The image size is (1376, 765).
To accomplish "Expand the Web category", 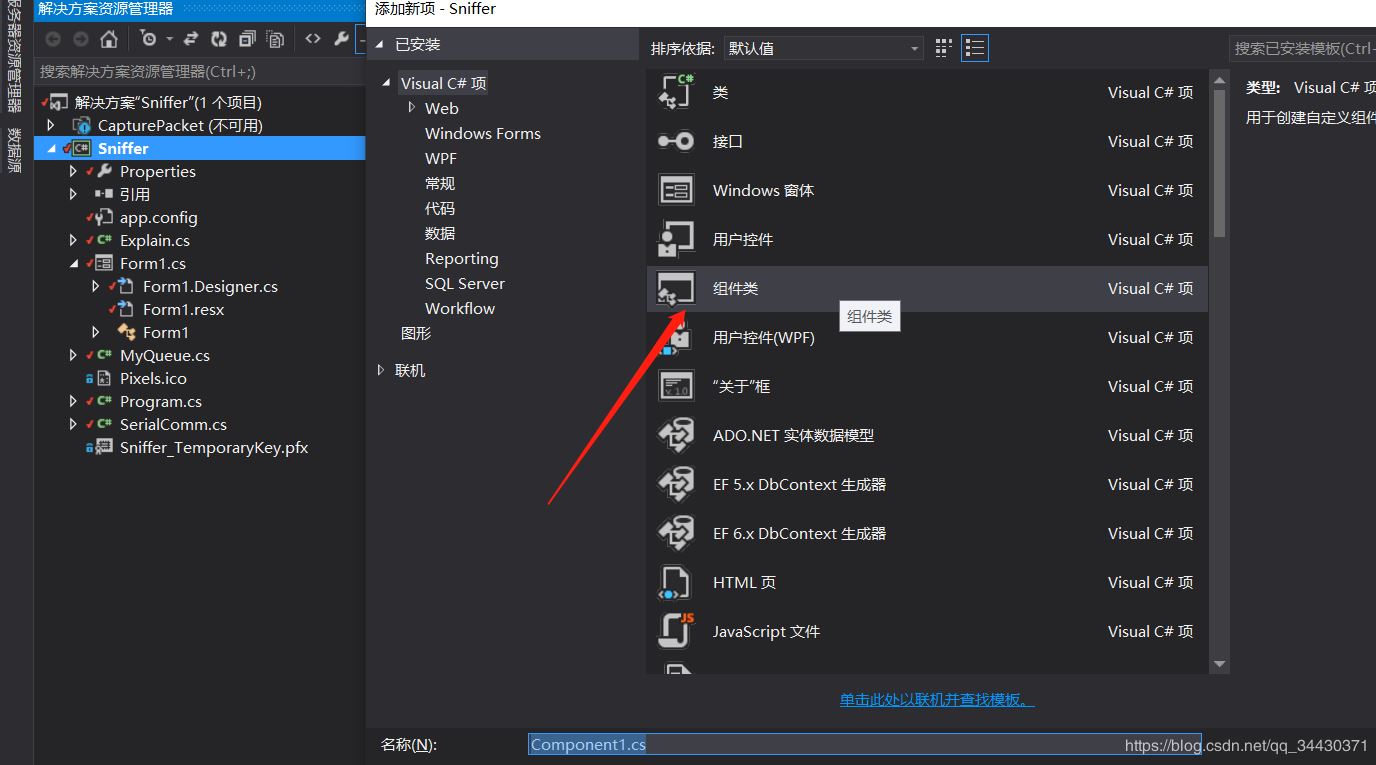I will (411, 108).
